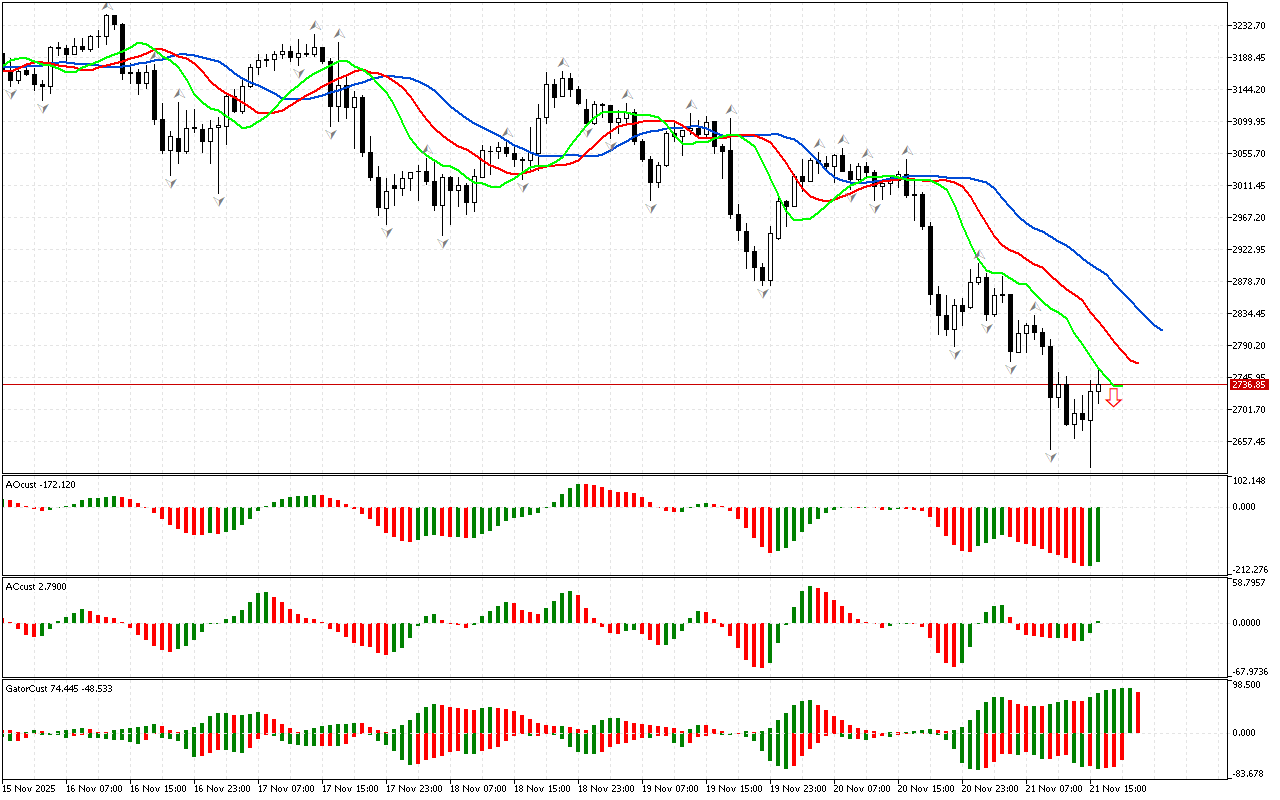Click the fractal arrow above the chart's highest candle
The width and height of the screenshot is (1280, 800).
[x=107, y=7]
